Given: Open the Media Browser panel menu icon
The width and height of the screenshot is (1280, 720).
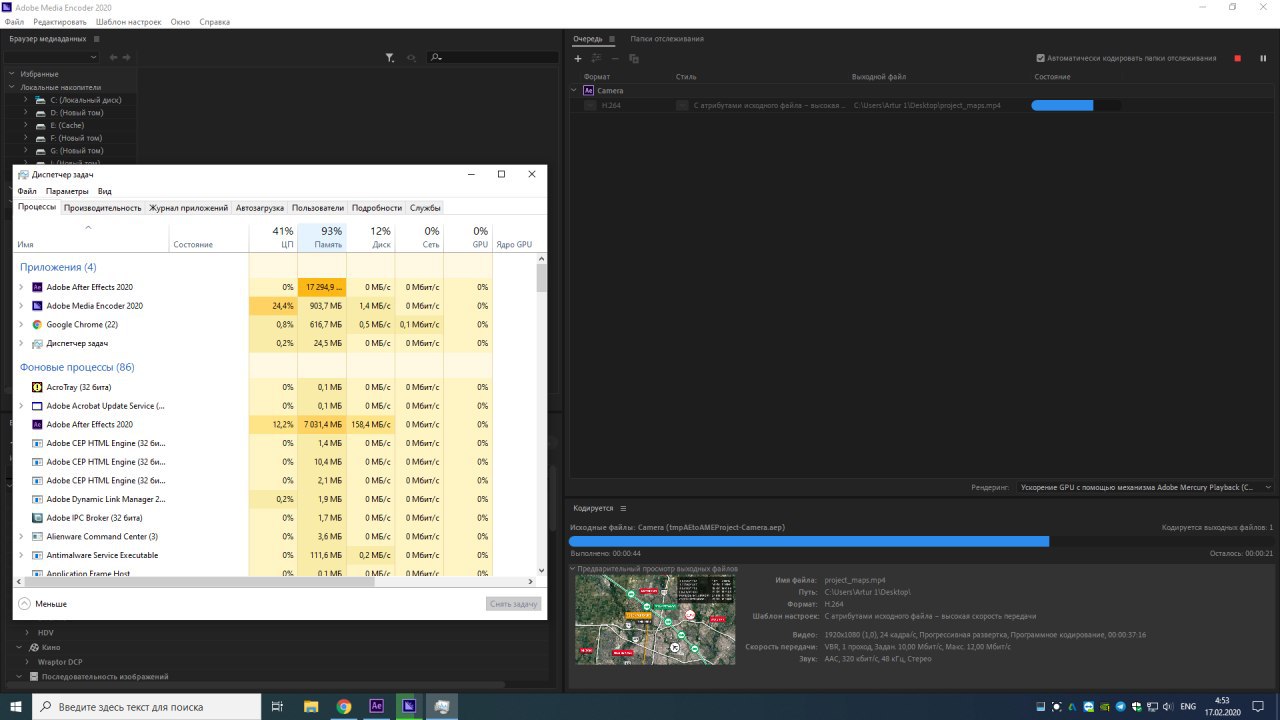Looking at the screenshot, I should point(96,39).
